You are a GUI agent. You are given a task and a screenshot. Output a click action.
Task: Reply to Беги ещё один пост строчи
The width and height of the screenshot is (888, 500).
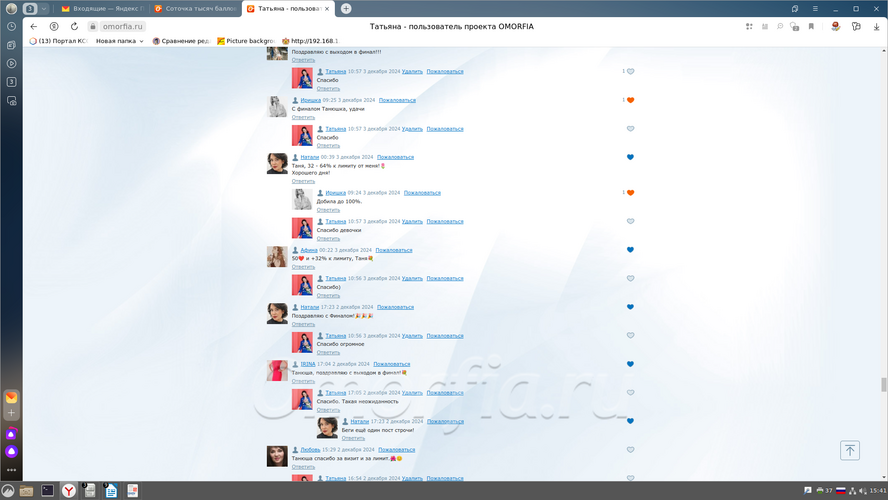coord(353,438)
